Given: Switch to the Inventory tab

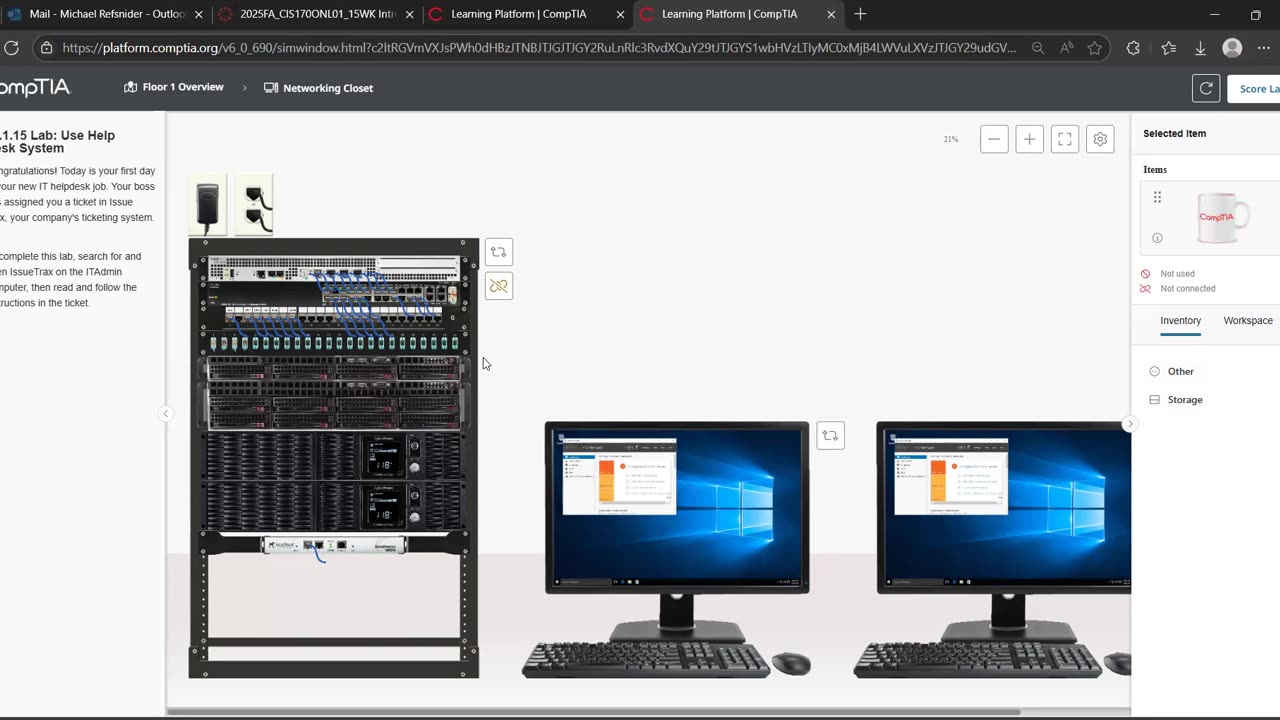Looking at the screenshot, I should point(1180,321).
